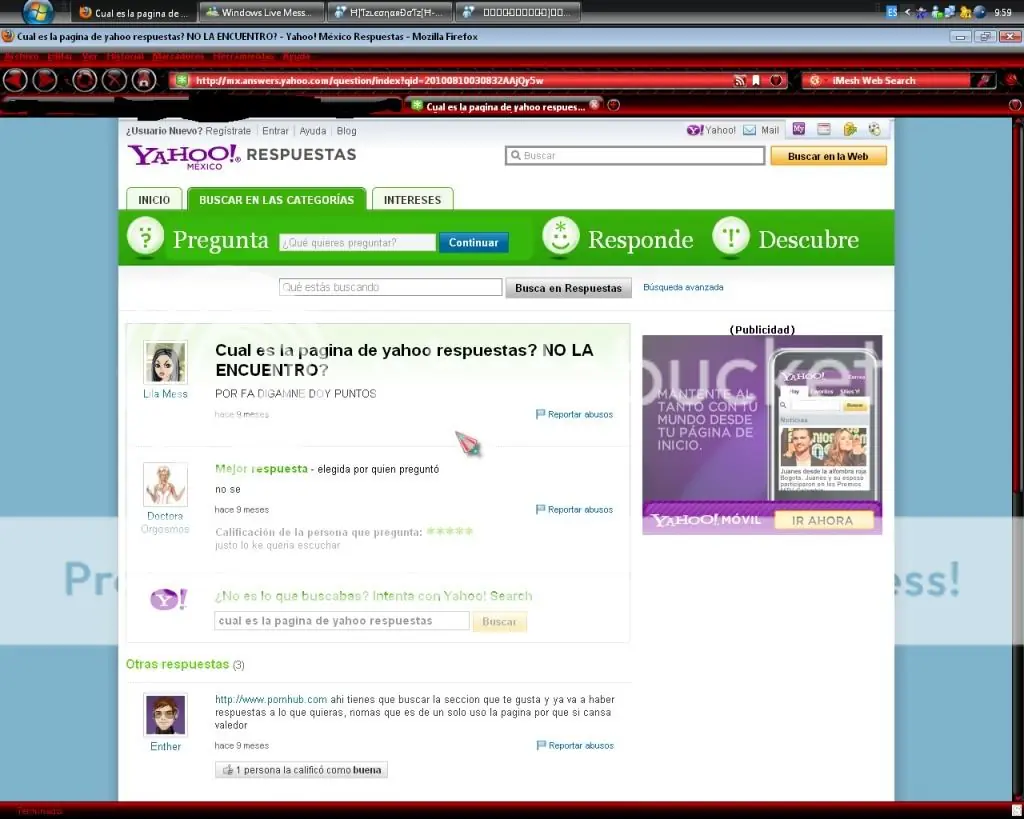Click the Descubre heading
This screenshot has height=819, width=1024.
[x=808, y=240]
